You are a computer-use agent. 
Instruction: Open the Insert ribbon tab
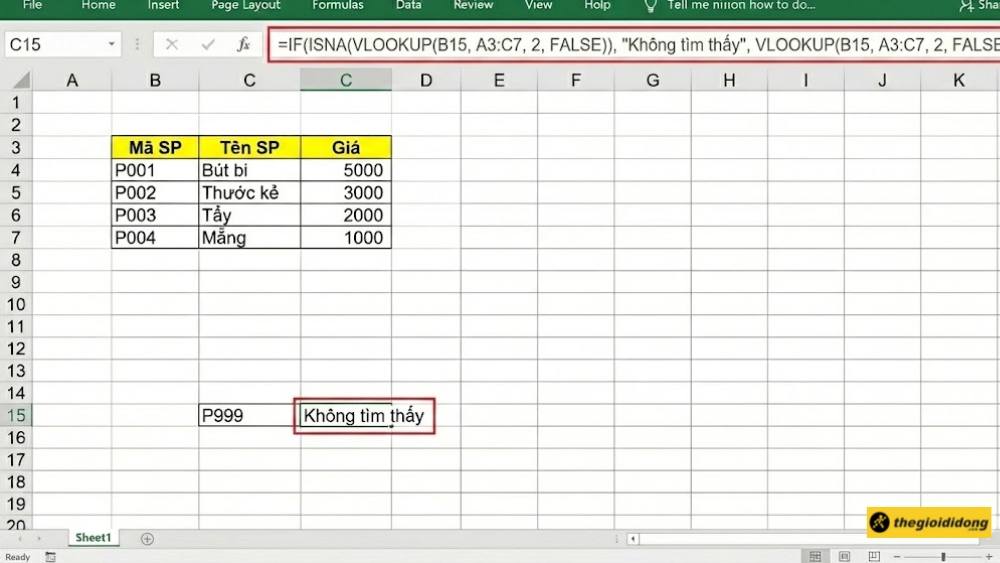click(x=163, y=5)
